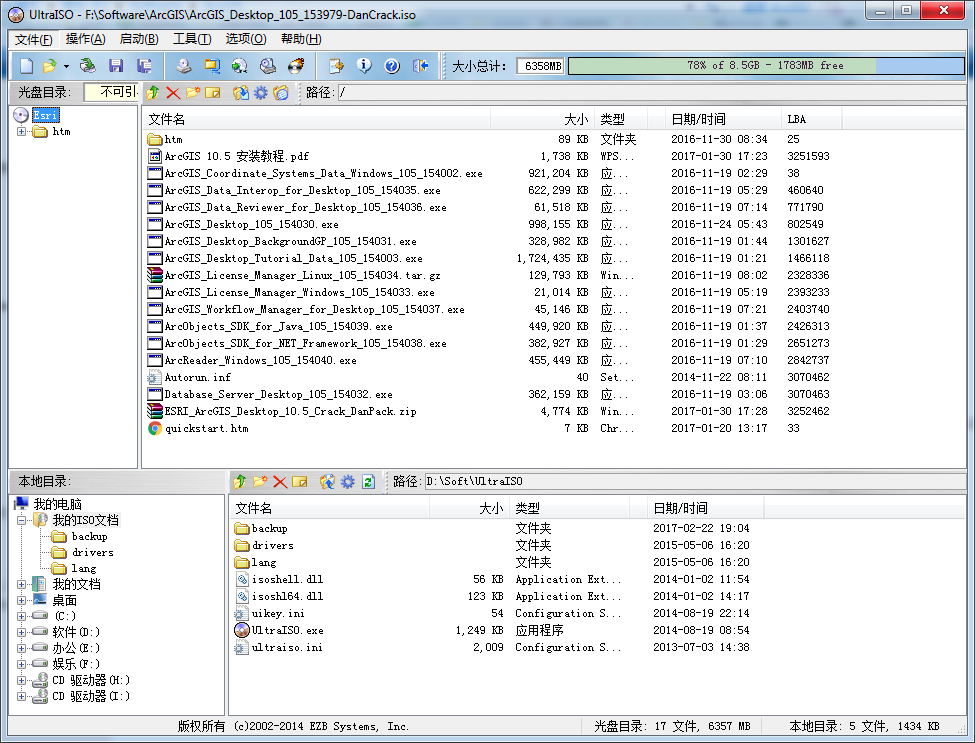Click the red X delete icon in disc pane

click(173, 93)
